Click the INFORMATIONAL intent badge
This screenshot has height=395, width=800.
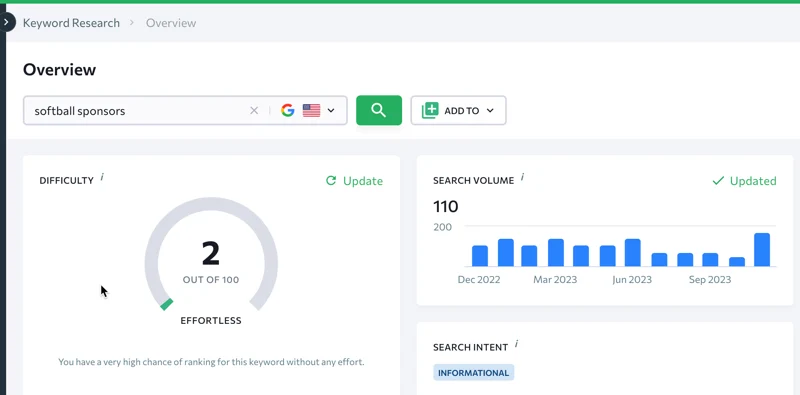point(473,373)
